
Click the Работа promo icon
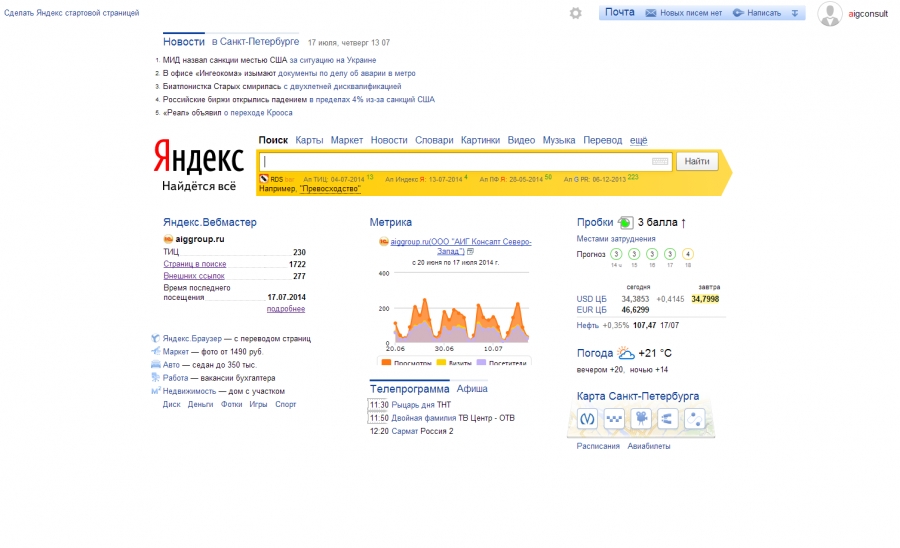156,378
